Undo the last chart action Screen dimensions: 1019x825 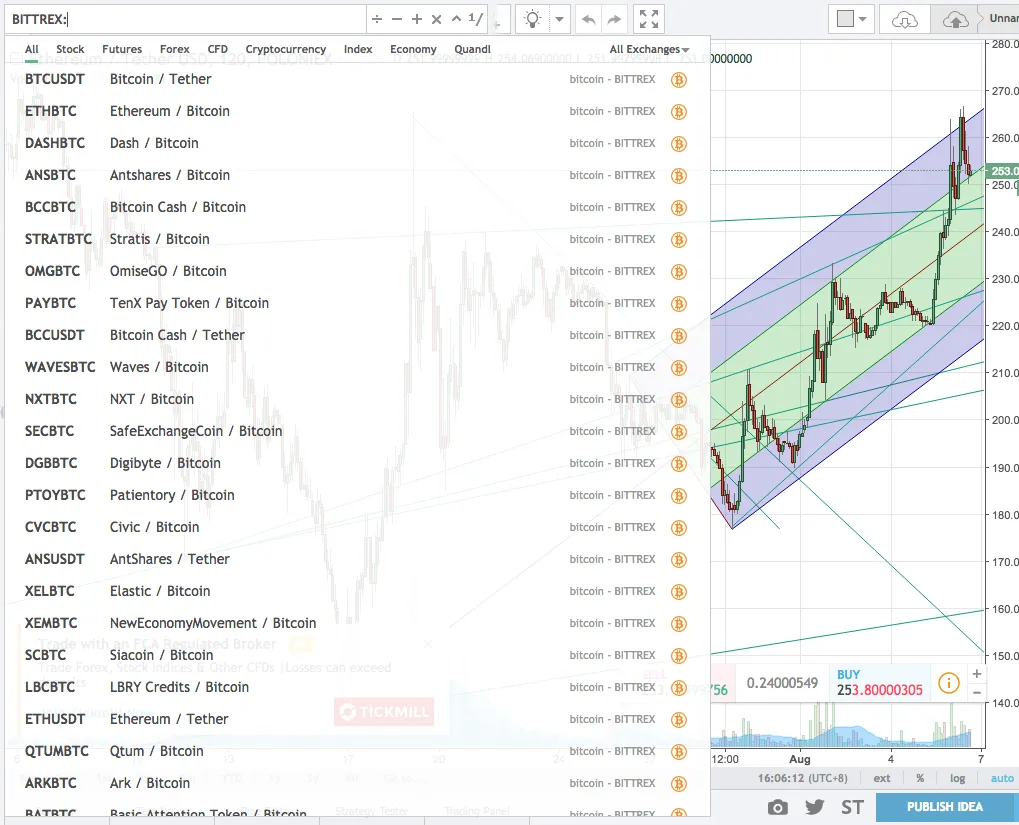pos(588,20)
